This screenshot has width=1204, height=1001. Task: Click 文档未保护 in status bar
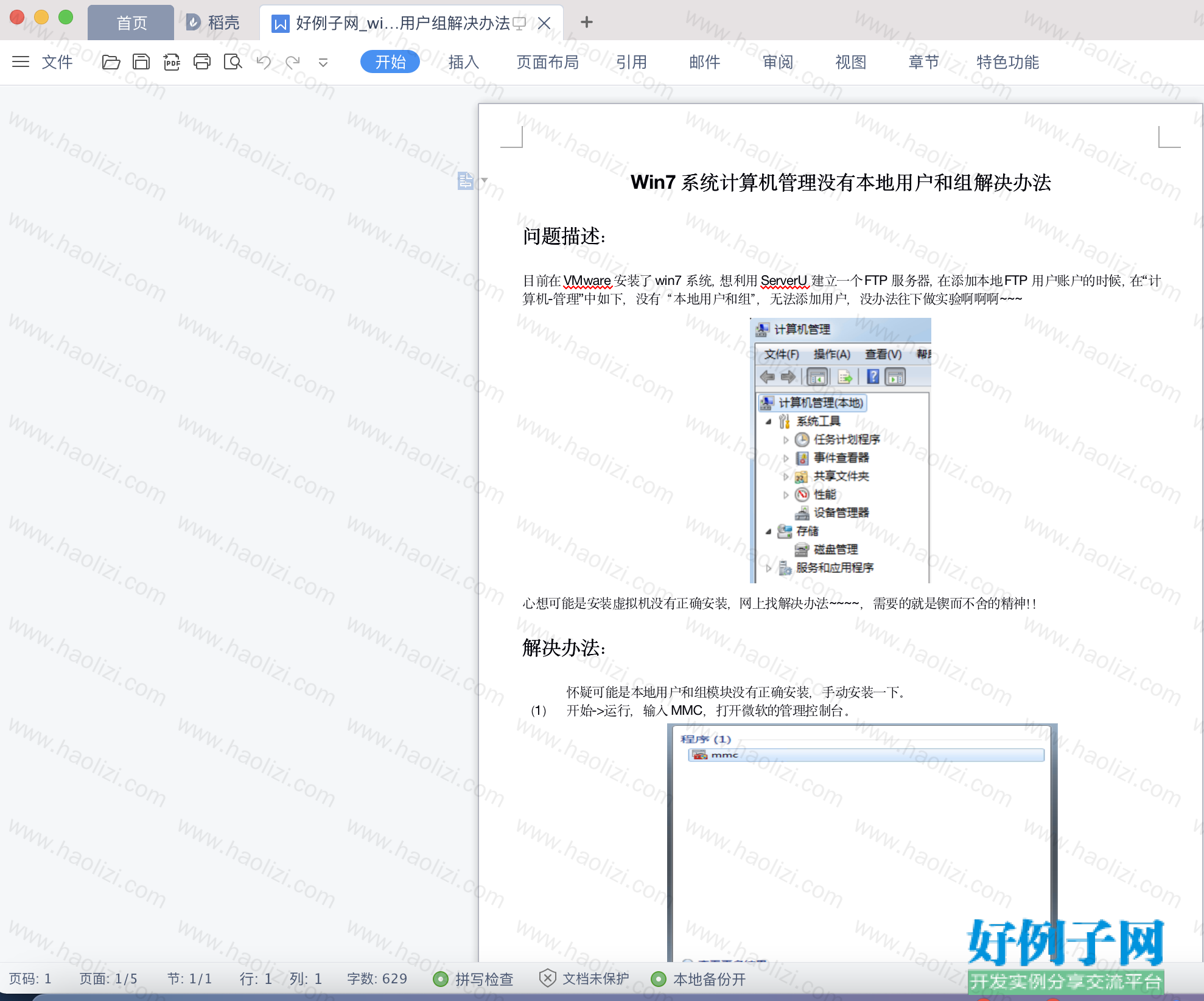click(x=584, y=978)
